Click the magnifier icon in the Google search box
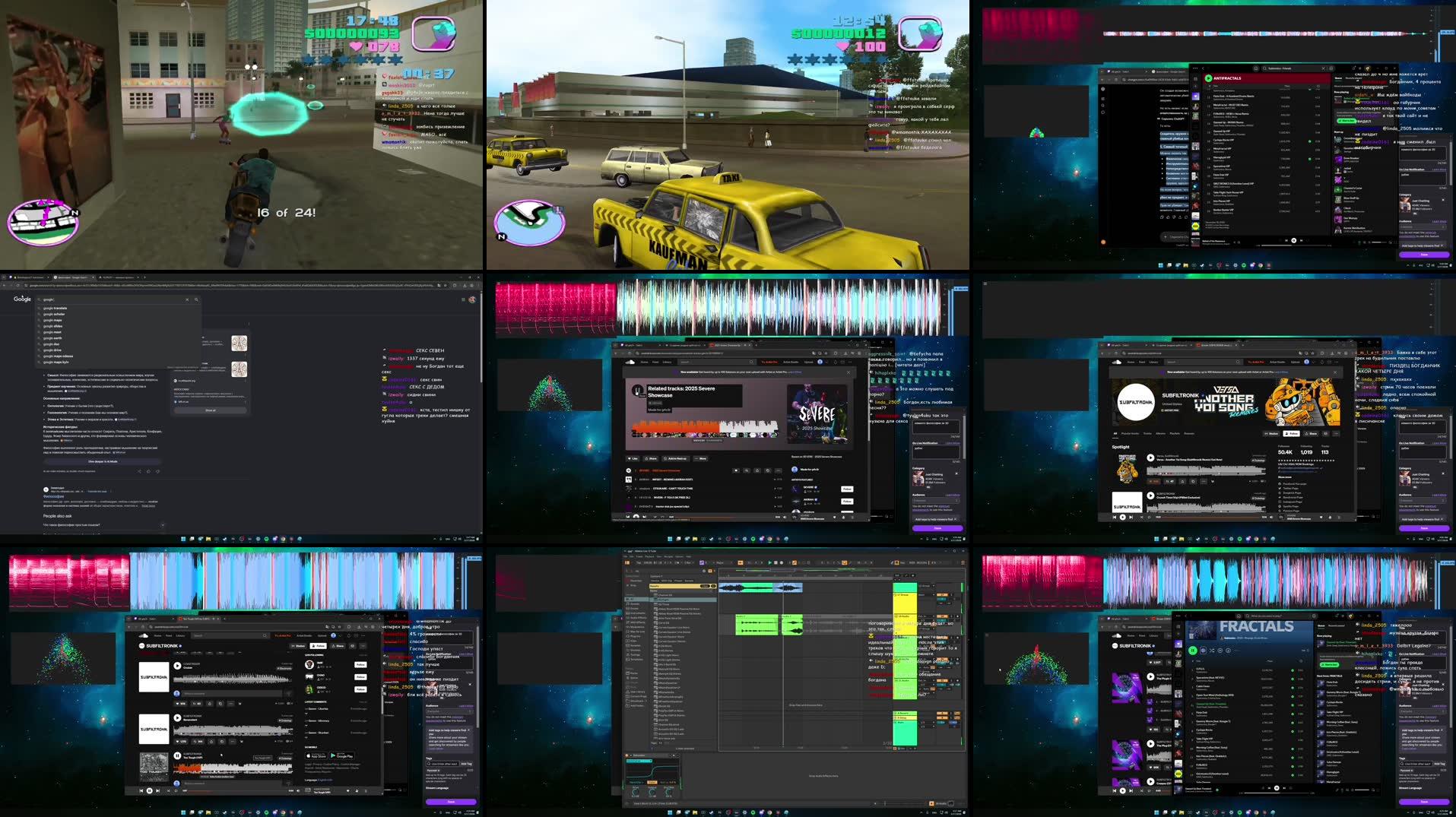This screenshot has height=817, width=1456. click(x=196, y=299)
